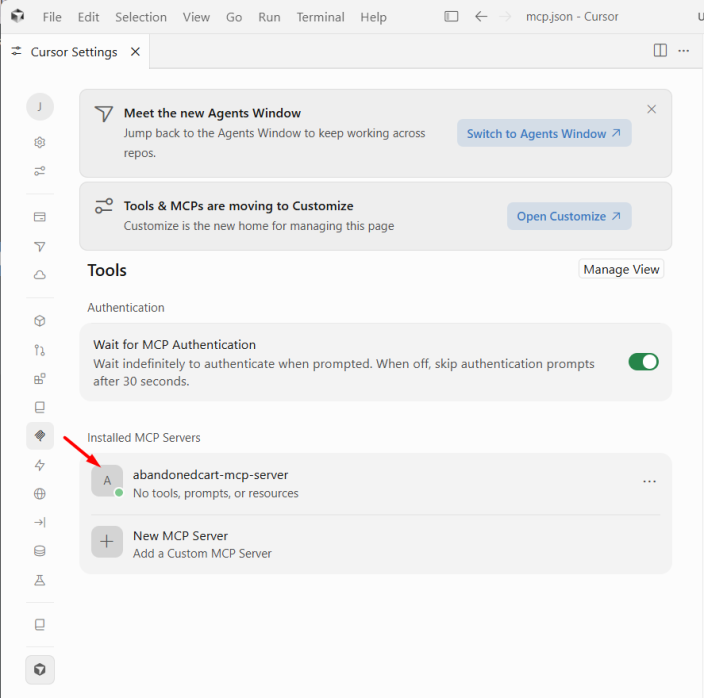704x698 pixels.
Task: Click 'Tools & MCPs are moving to Customize' heading
Action: tap(239, 206)
